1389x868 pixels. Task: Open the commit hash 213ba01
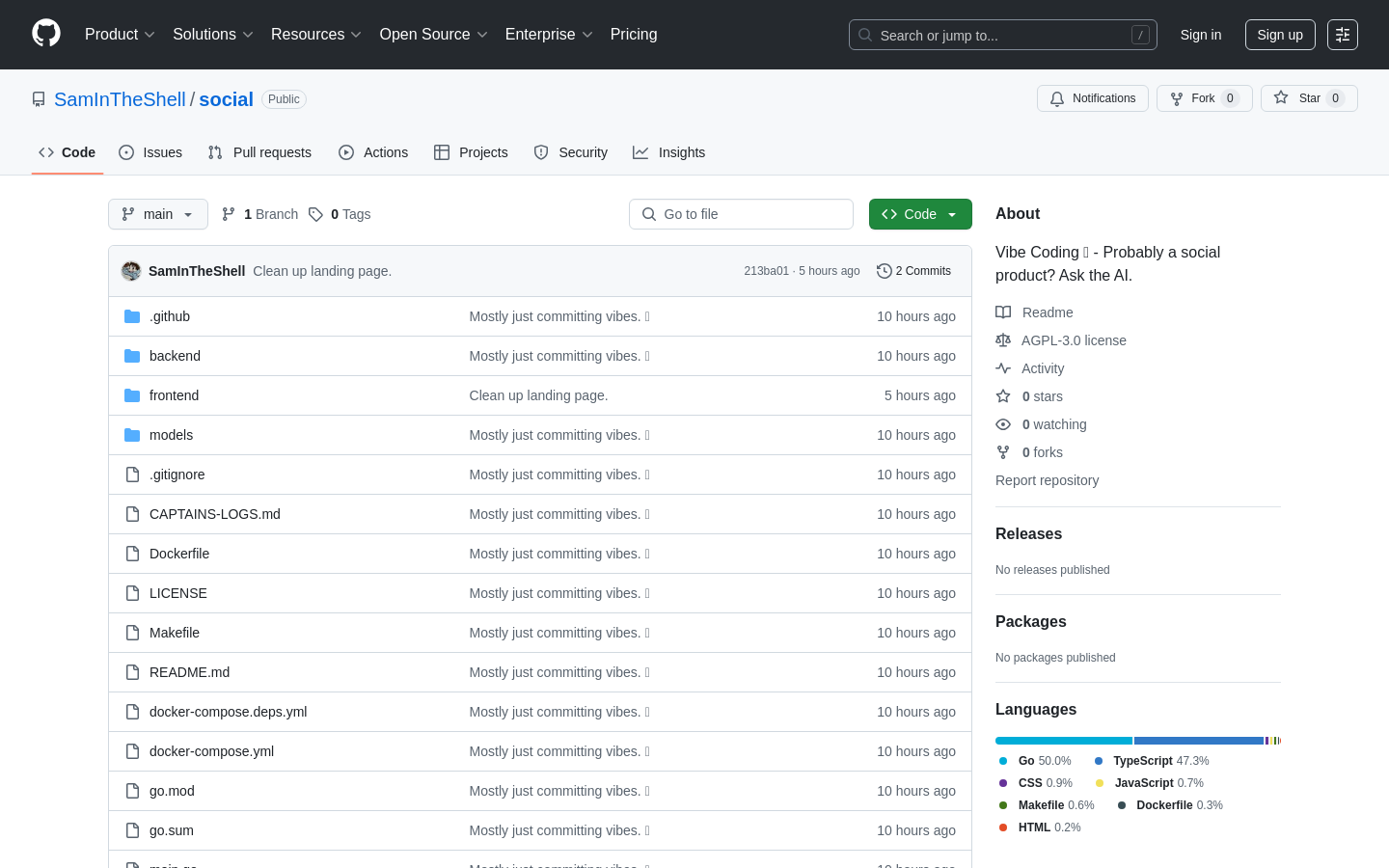click(x=766, y=271)
